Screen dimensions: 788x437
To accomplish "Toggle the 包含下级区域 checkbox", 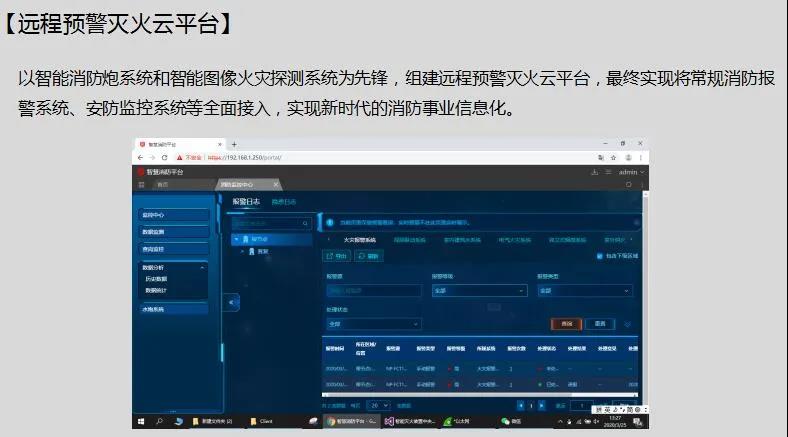I will 598,256.
